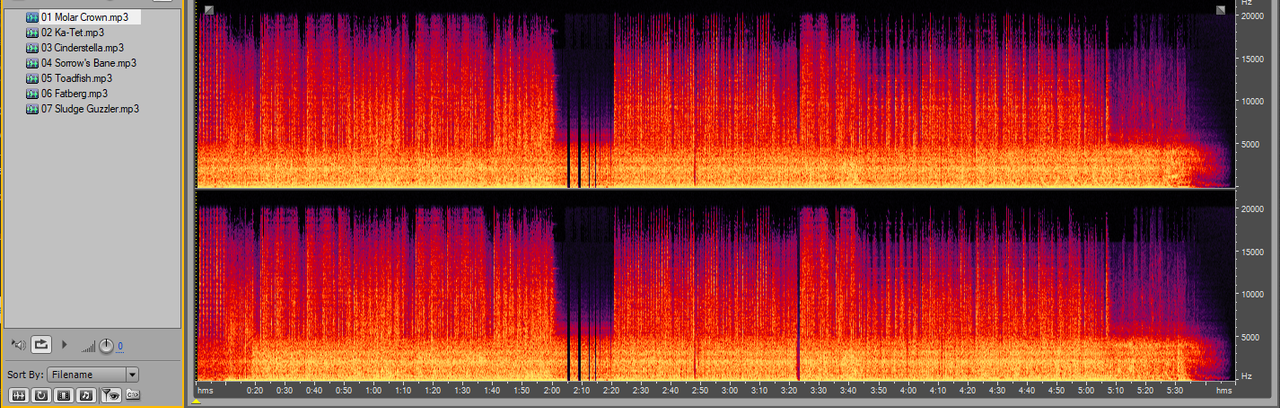Click waveform icon beside 02 Ka-Tet.mp3
The height and width of the screenshot is (408, 1280).
pyautogui.click(x=32, y=32)
